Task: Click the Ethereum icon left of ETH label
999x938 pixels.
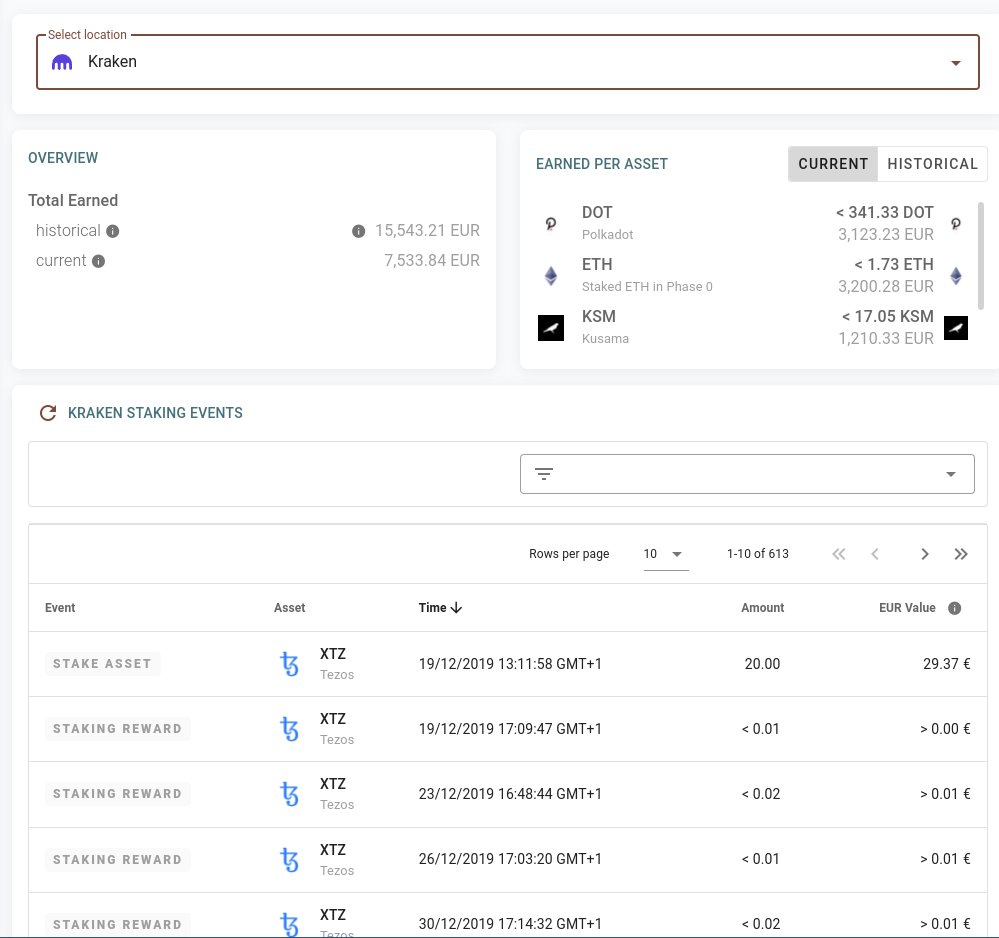Action: [x=551, y=275]
